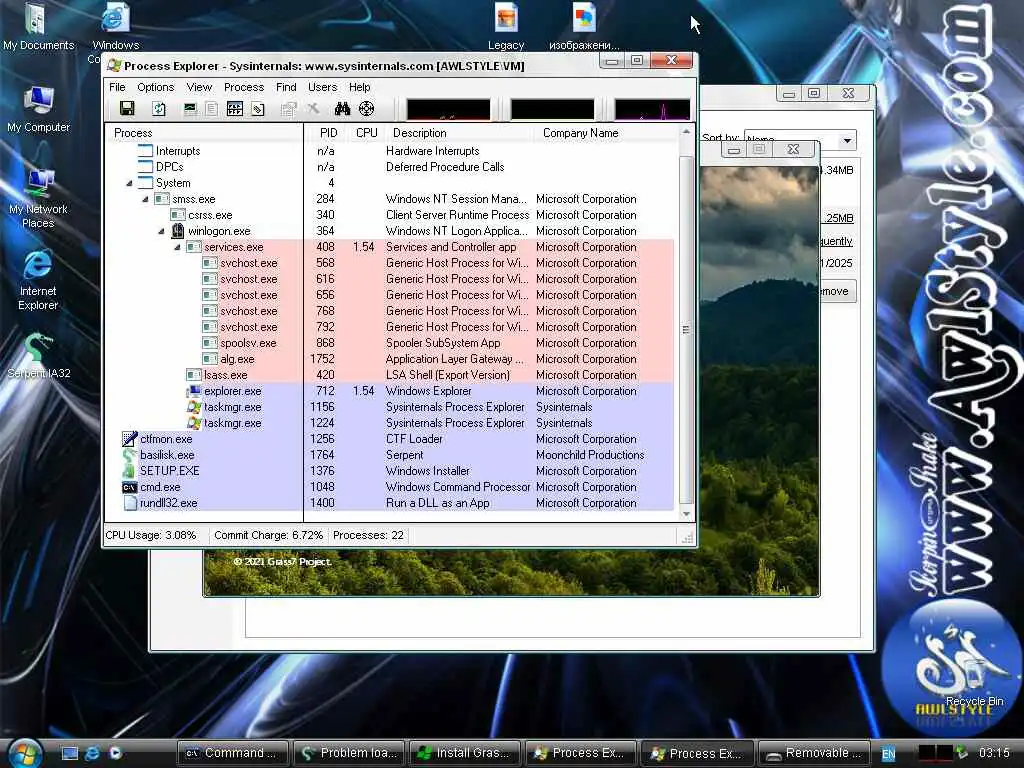Click the CPU usage history graph in the toolbar

point(448,109)
